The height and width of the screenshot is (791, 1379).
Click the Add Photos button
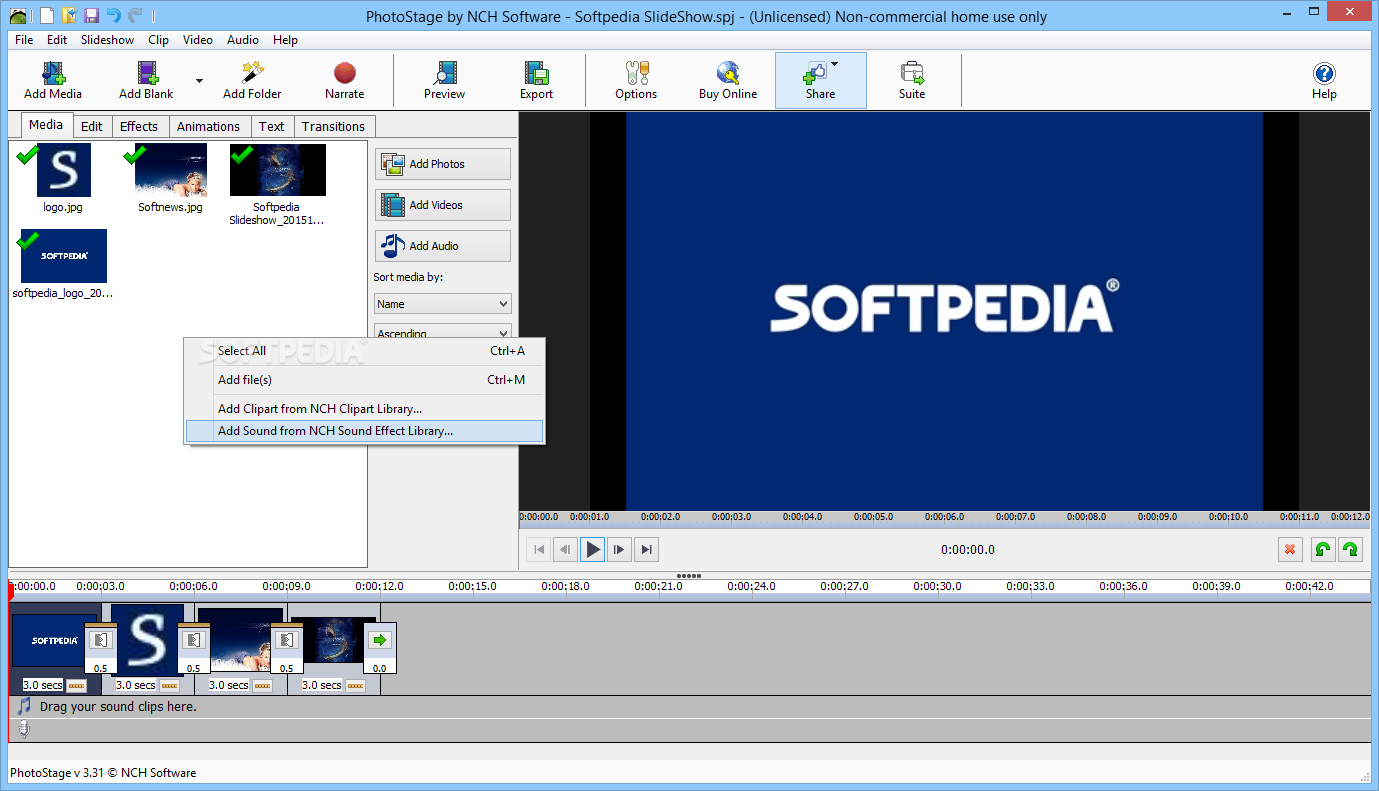pos(443,164)
